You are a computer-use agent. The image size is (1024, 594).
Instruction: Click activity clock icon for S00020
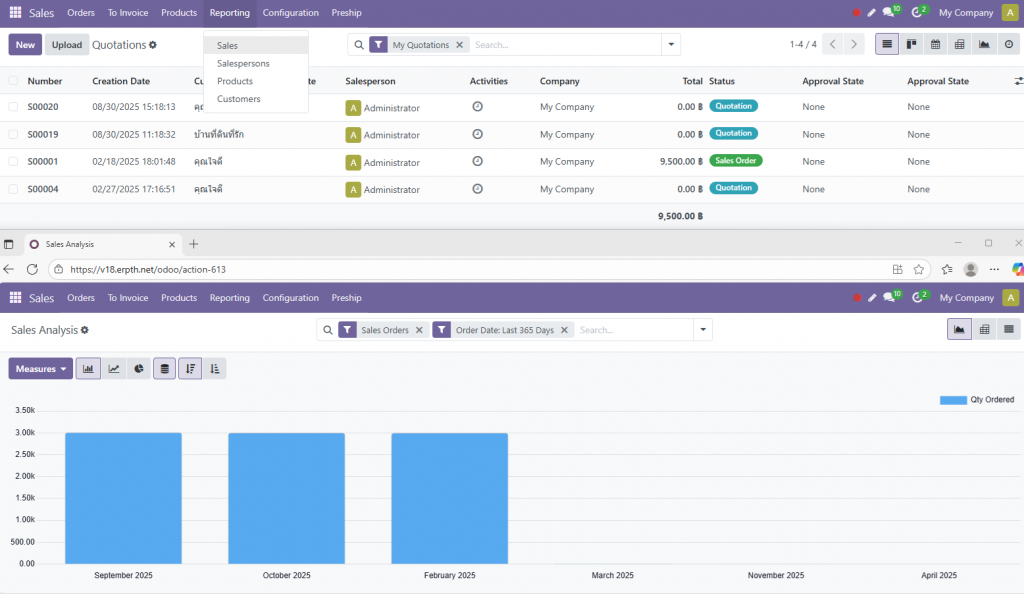477,107
